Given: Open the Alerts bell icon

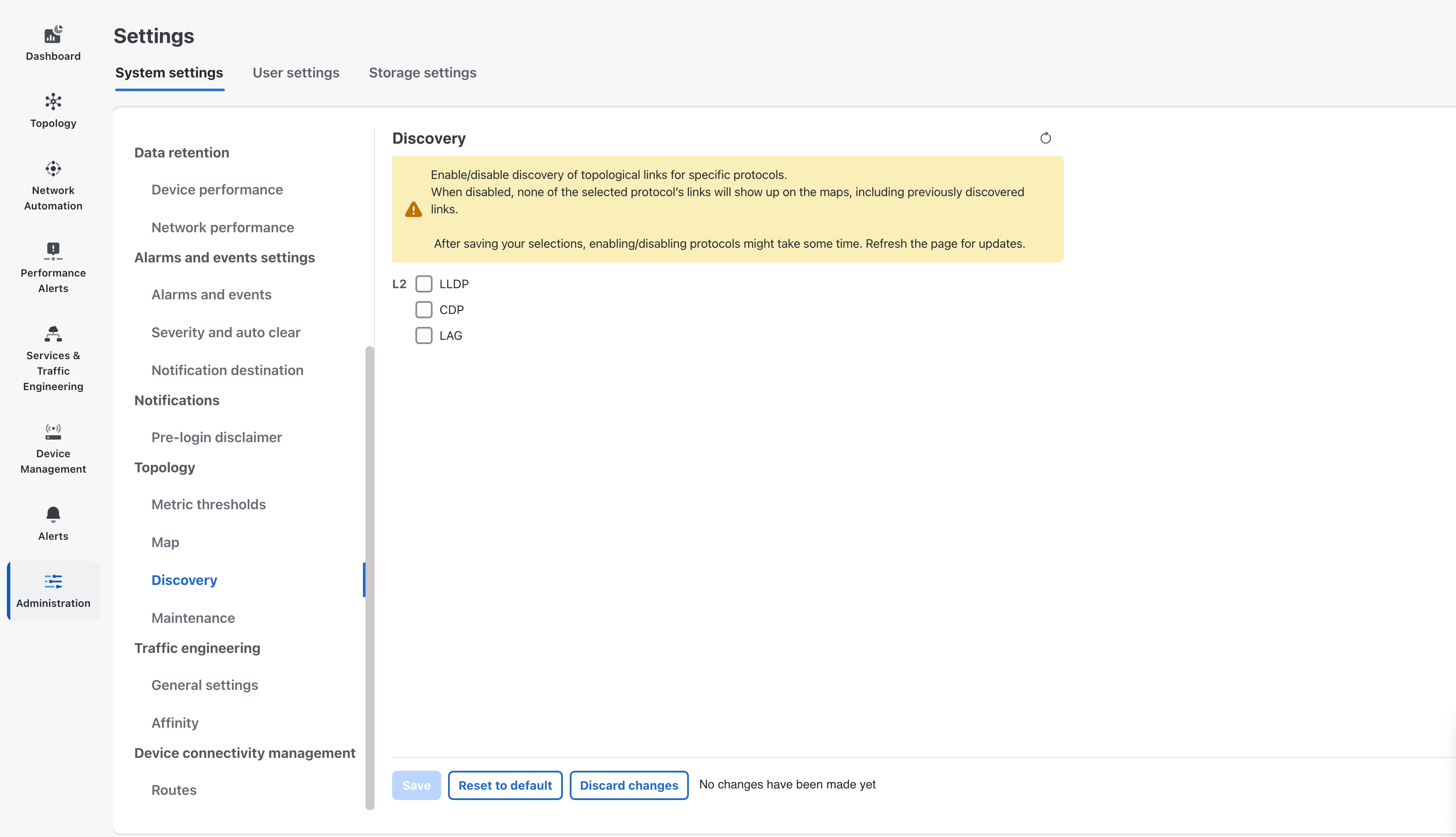Looking at the screenshot, I should [x=53, y=514].
